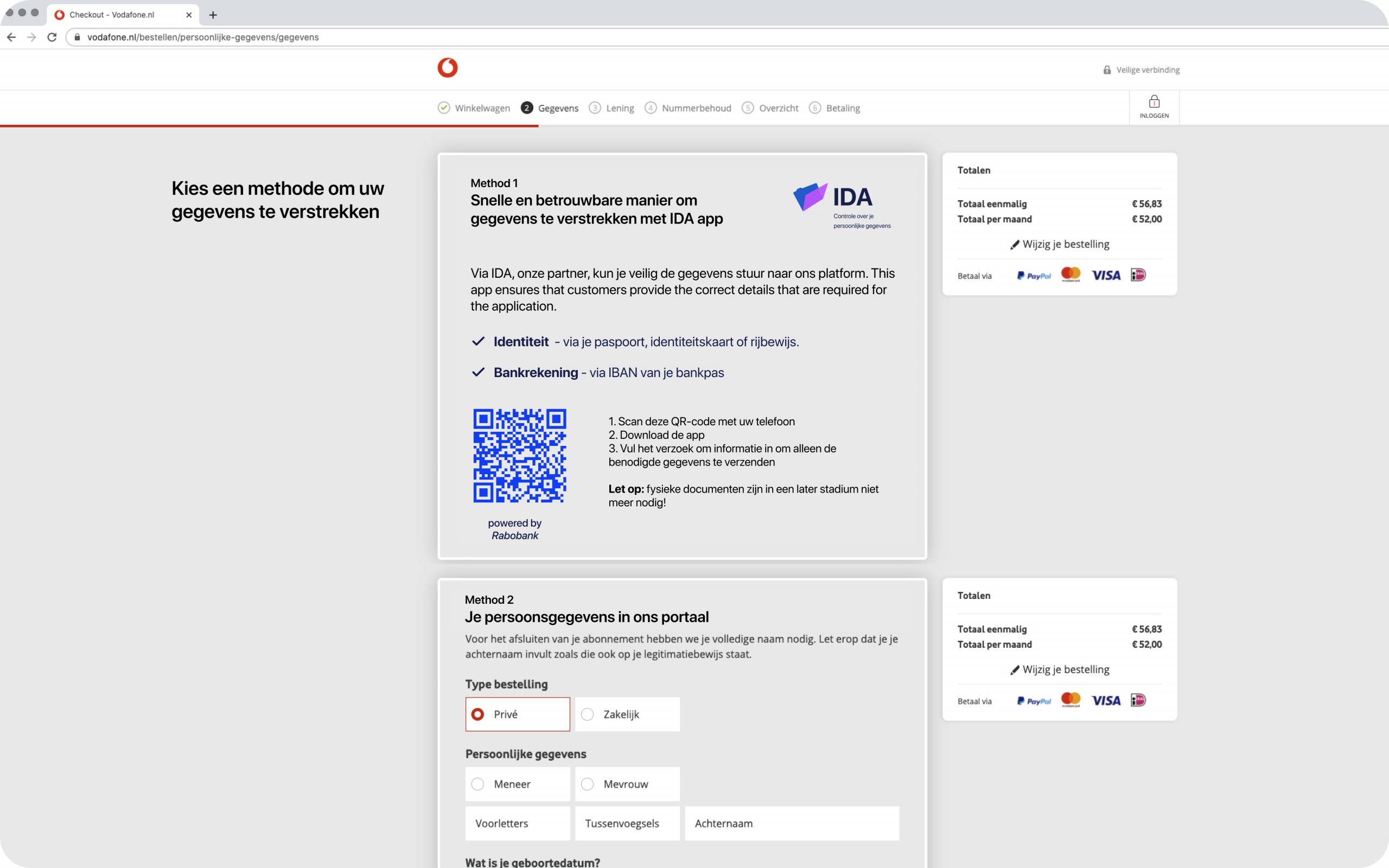This screenshot has width=1389, height=868.
Task: Click 'Totaal eenmalig' in lower Totalen card
Action: pos(992,629)
